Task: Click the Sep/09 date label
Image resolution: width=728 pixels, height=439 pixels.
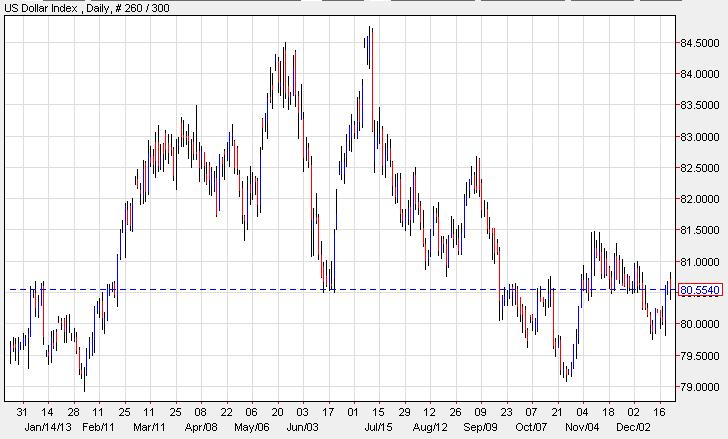Action: pos(481,427)
